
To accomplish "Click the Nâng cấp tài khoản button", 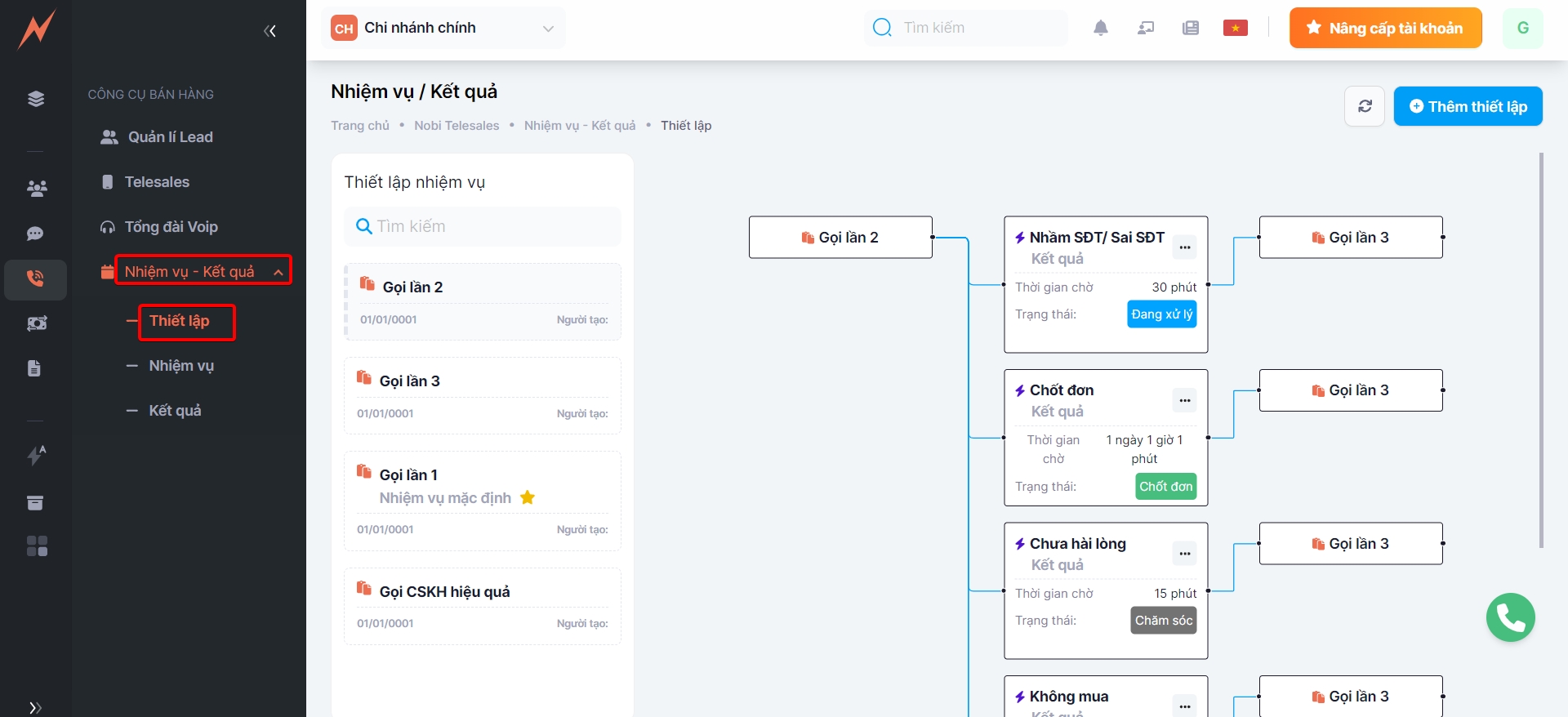I will [x=1385, y=28].
